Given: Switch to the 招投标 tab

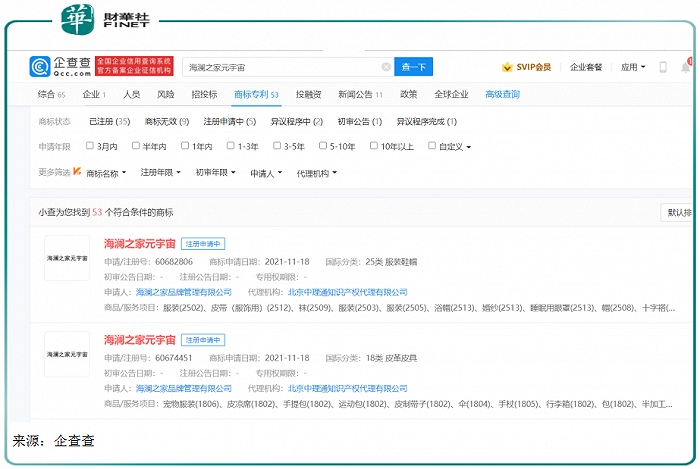Looking at the screenshot, I should [x=203, y=94].
